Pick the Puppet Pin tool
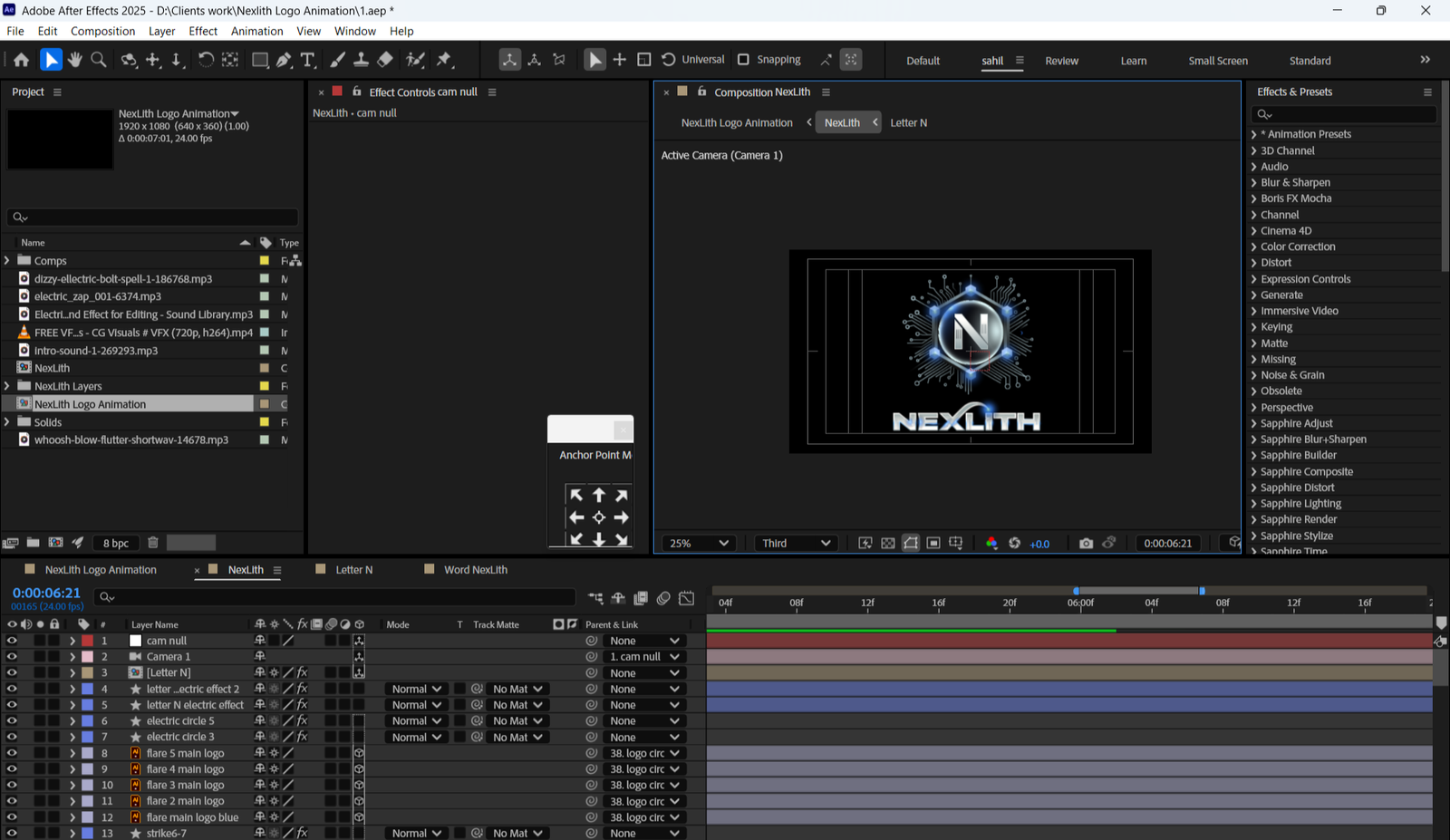The height and width of the screenshot is (840, 1450). [444, 60]
